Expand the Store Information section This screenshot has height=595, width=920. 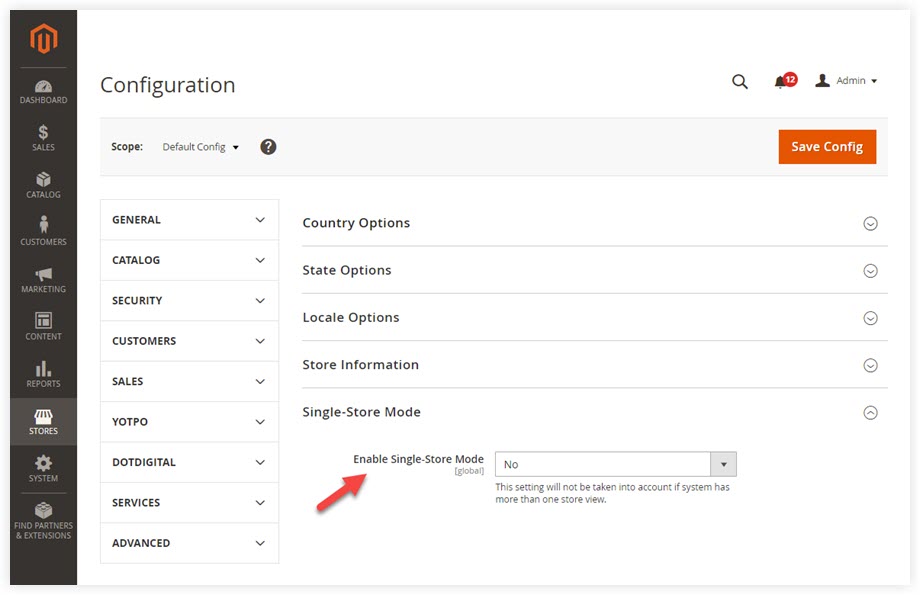tap(594, 365)
